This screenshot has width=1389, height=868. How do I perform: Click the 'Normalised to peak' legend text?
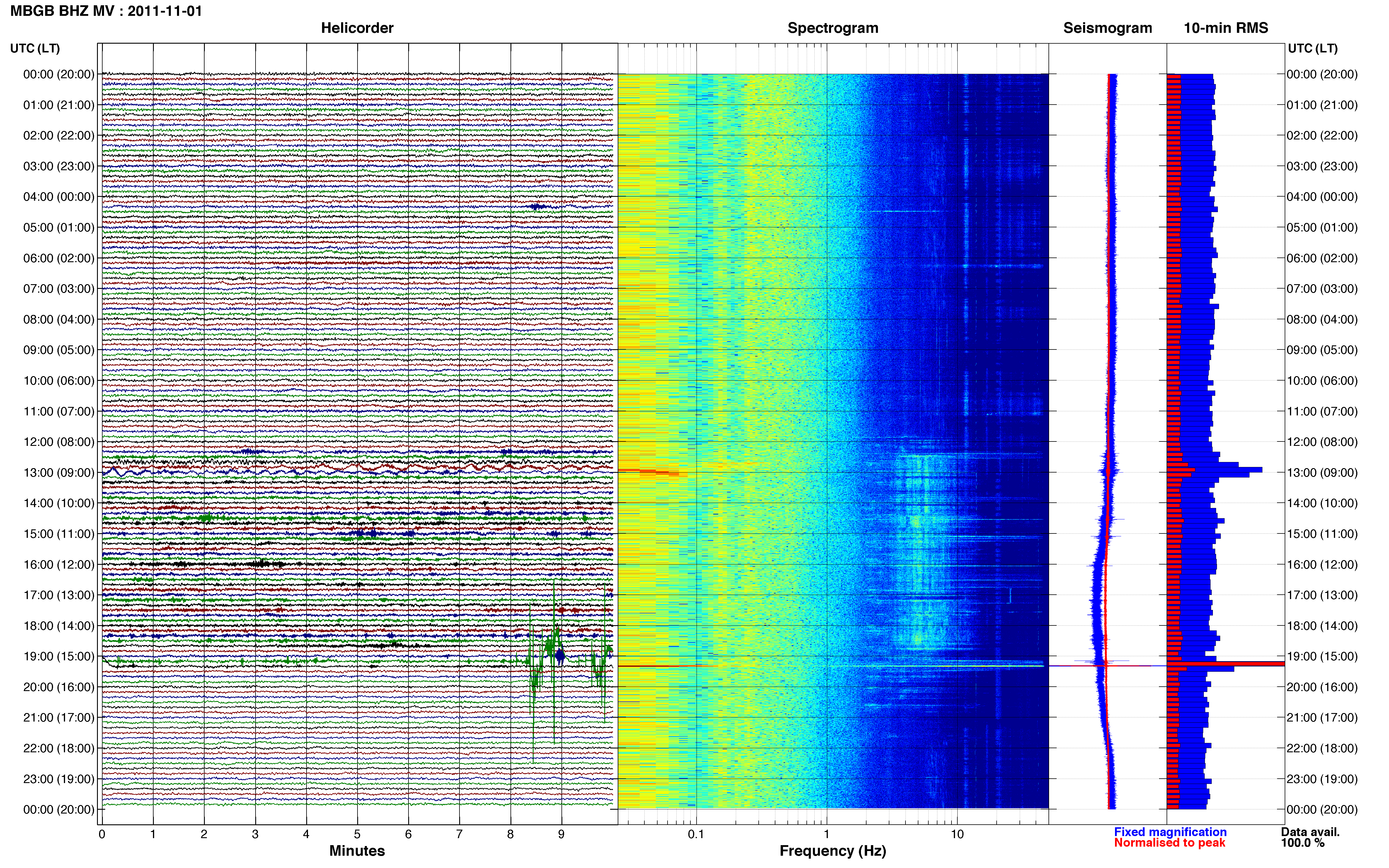tap(1170, 843)
